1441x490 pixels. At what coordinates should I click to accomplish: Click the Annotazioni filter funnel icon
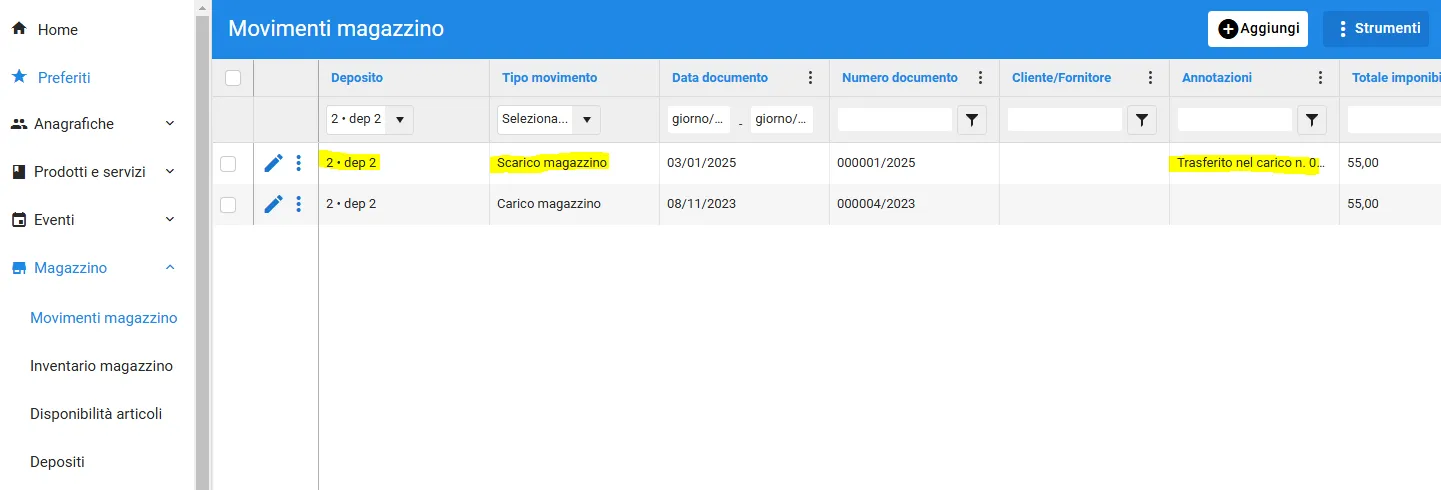tap(1311, 120)
